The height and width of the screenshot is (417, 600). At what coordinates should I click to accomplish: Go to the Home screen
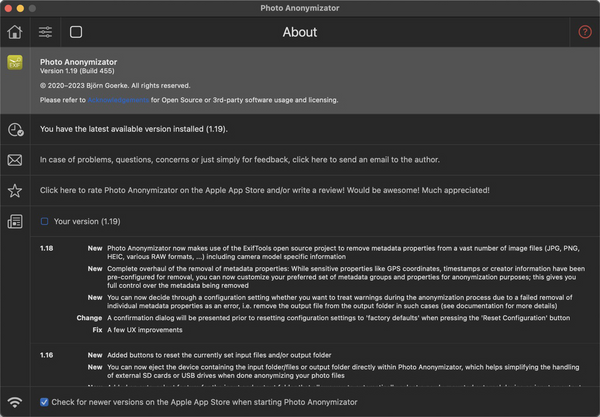[x=15, y=32]
